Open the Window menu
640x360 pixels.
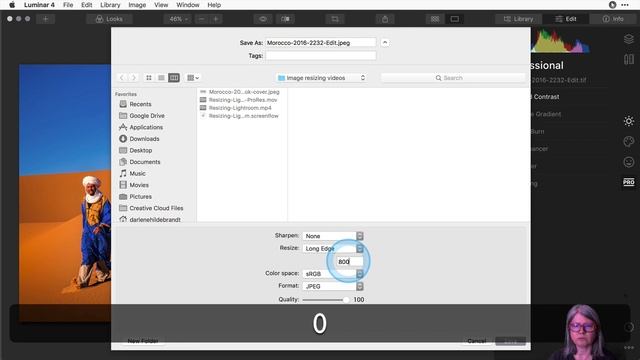[x=188, y=5]
